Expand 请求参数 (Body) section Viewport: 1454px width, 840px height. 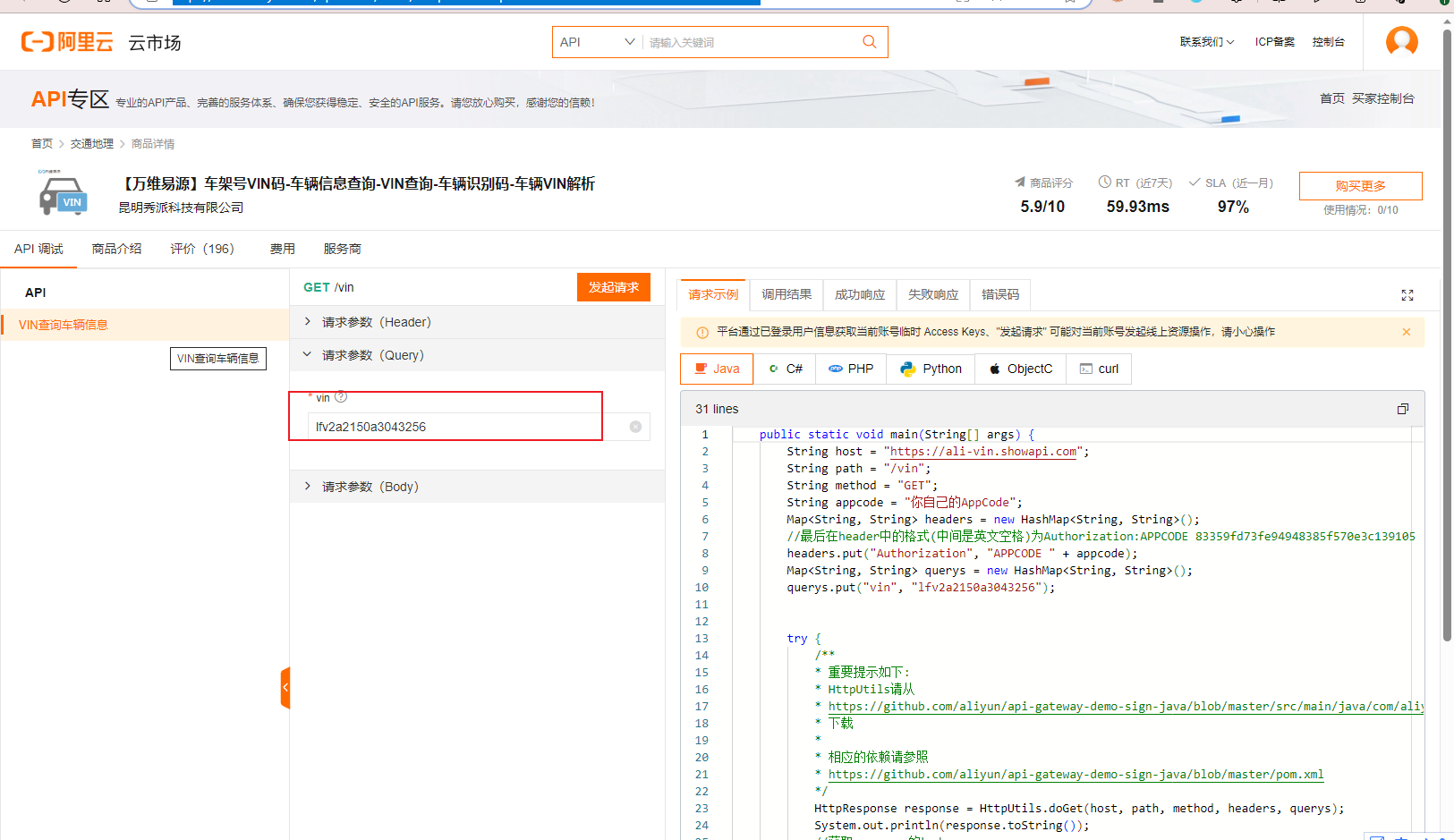point(477,487)
